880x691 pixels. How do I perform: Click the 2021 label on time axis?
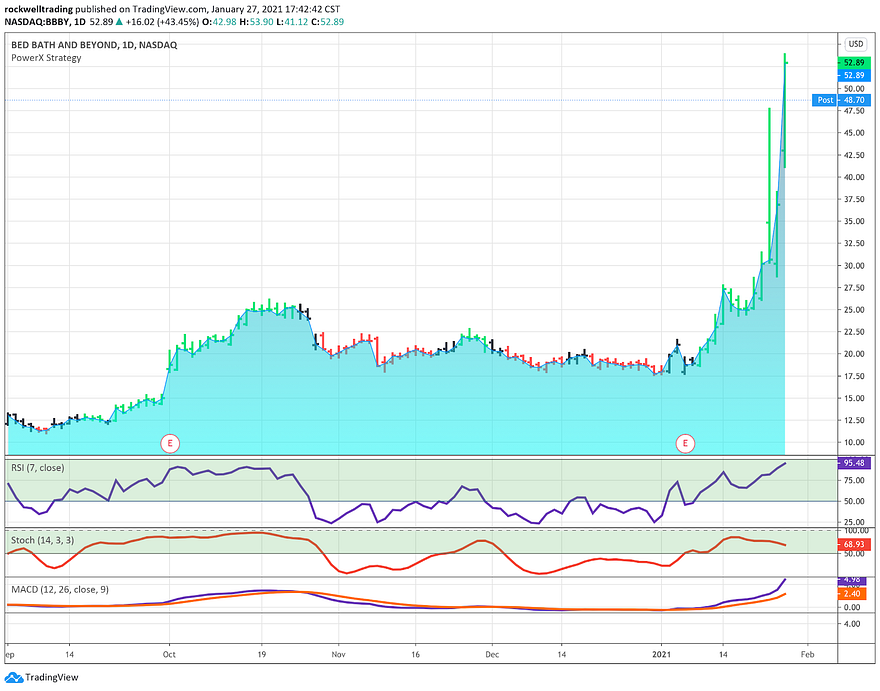coord(661,655)
